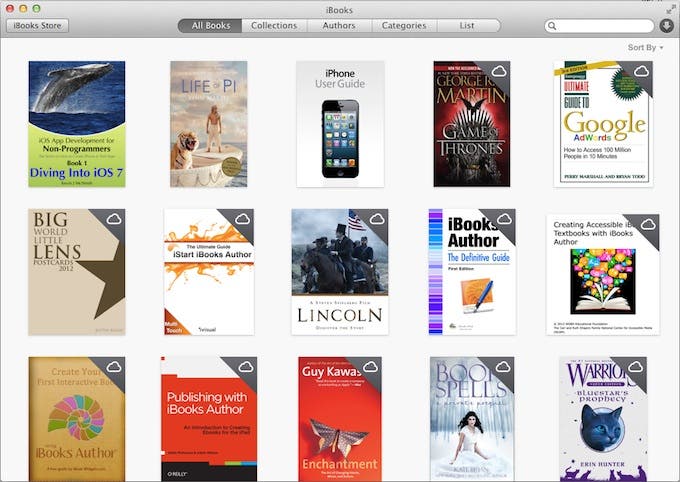Open the Lincoln book
The height and width of the screenshot is (482, 680).
(x=340, y=272)
